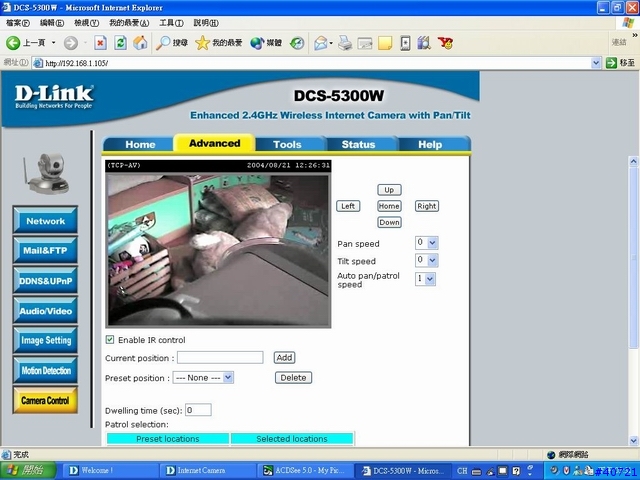
Task: Open the Search magnifier toolbar button
Action: click(x=172, y=43)
